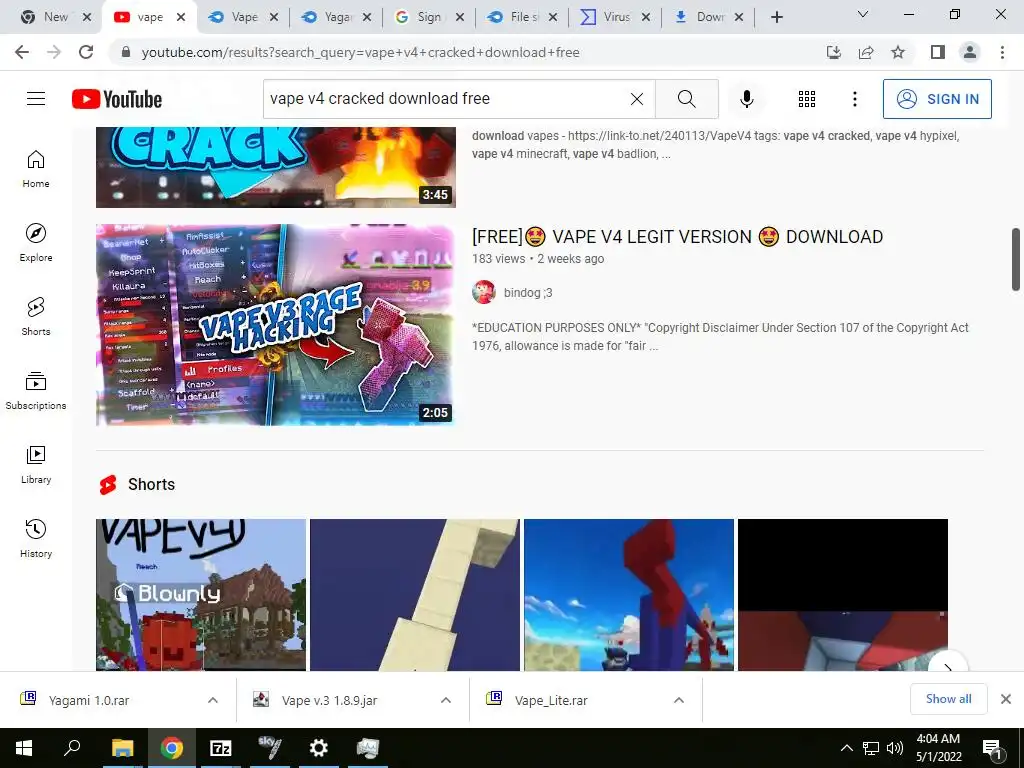This screenshot has width=1024, height=768.
Task: Switch to the Vape tab
Action: pyautogui.click(x=244, y=17)
